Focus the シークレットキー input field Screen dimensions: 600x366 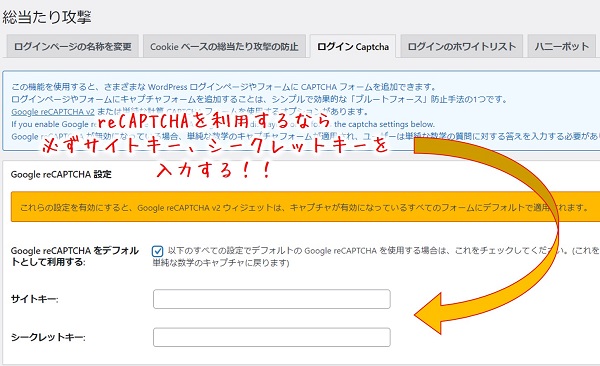pyautogui.click(x=272, y=337)
